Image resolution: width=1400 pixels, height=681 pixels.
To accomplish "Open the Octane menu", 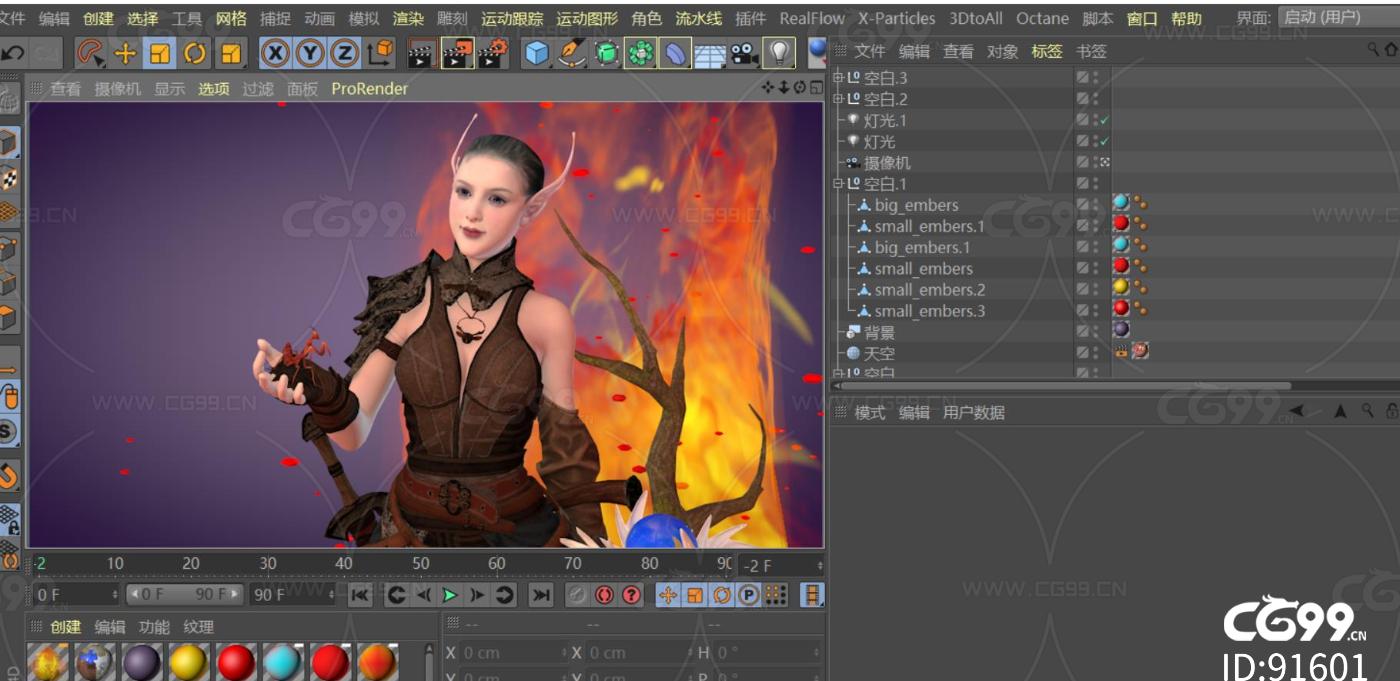I will tap(1042, 18).
